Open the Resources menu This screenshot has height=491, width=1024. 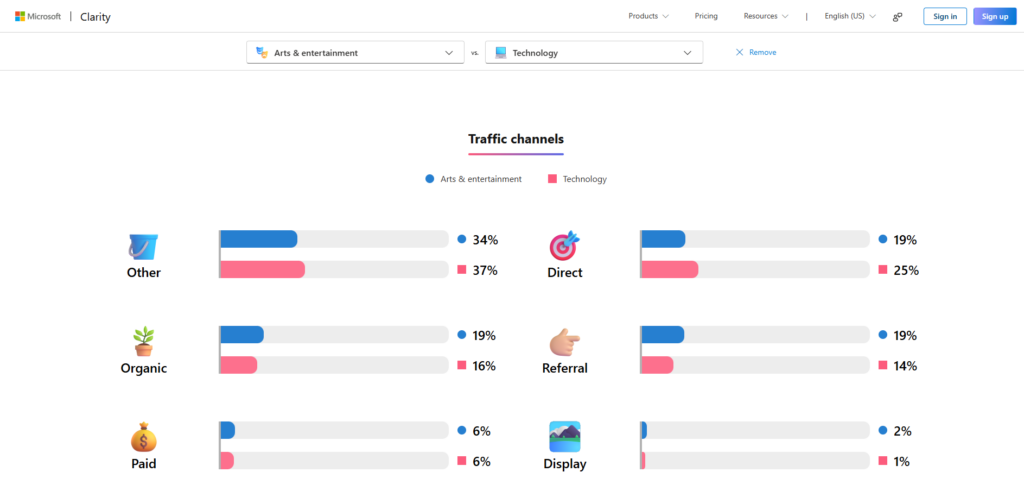point(765,16)
